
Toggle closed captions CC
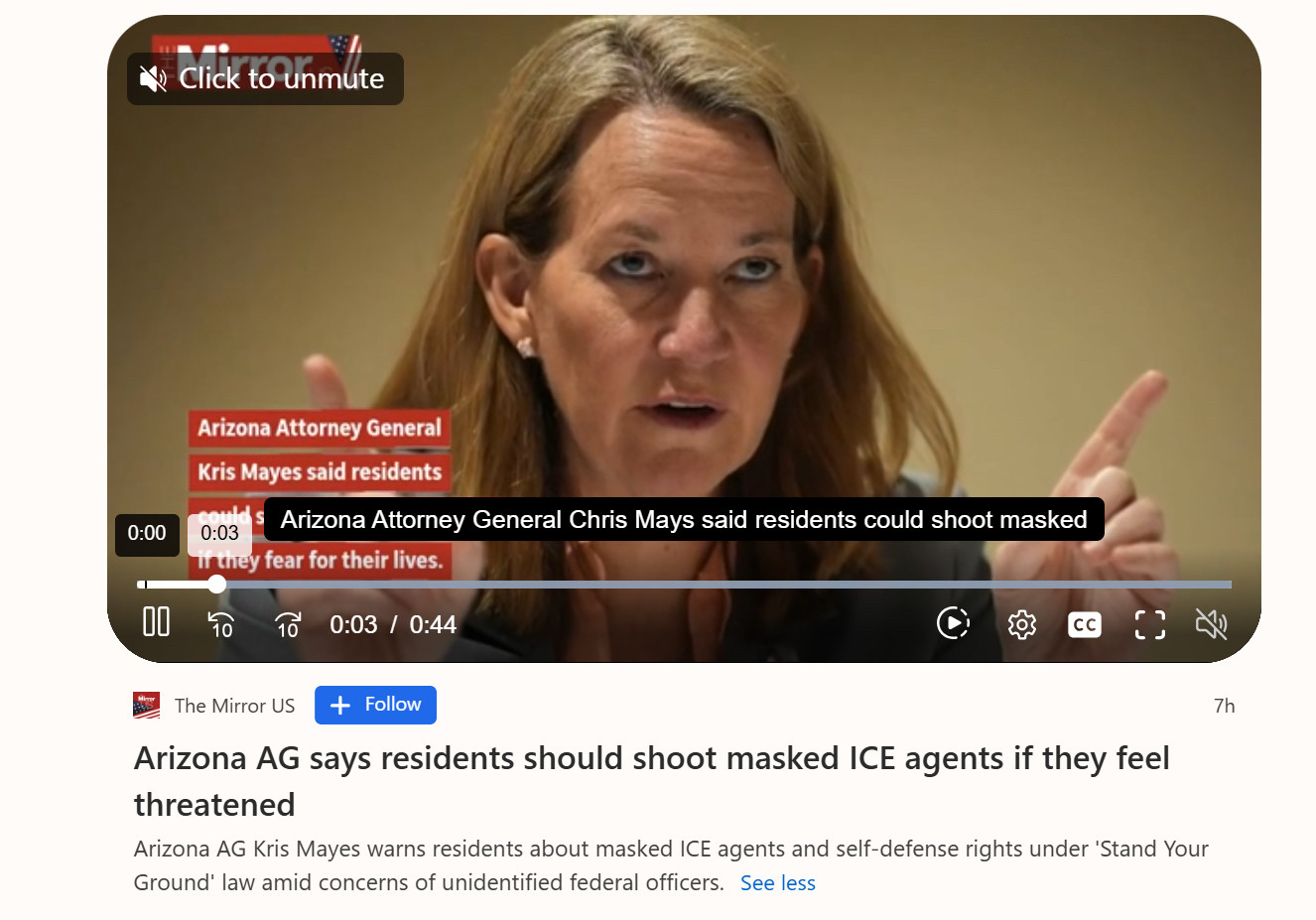pyautogui.click(x=1085, y=624)
